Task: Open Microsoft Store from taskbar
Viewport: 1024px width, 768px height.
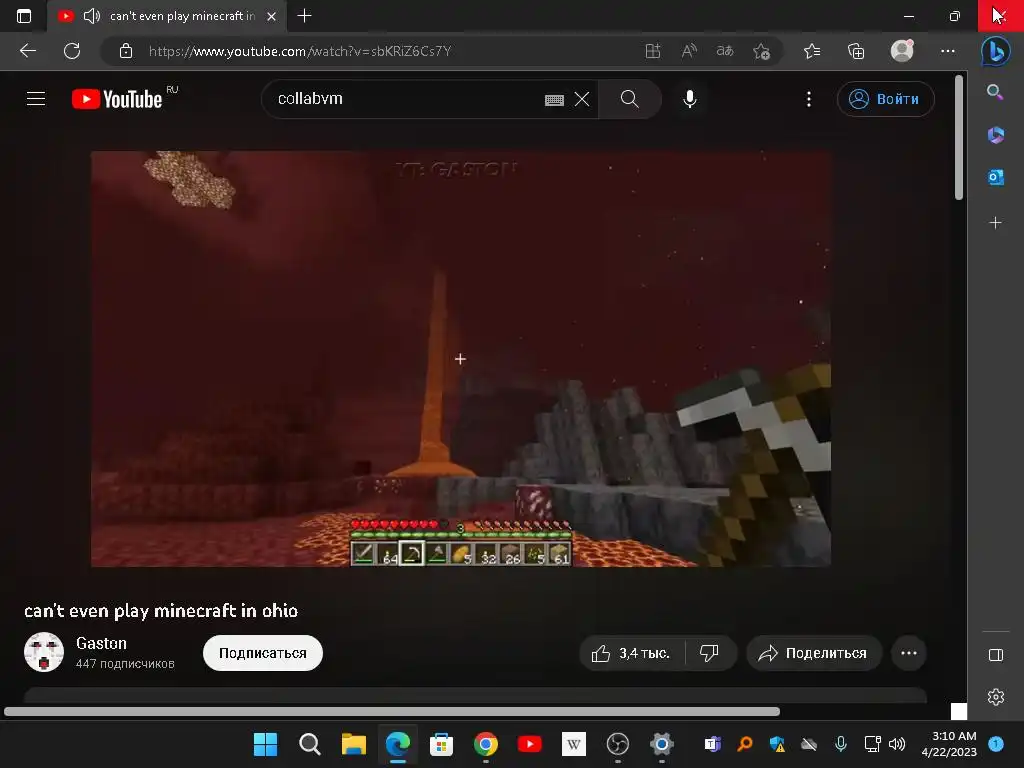Action: [x=441, y=744]
